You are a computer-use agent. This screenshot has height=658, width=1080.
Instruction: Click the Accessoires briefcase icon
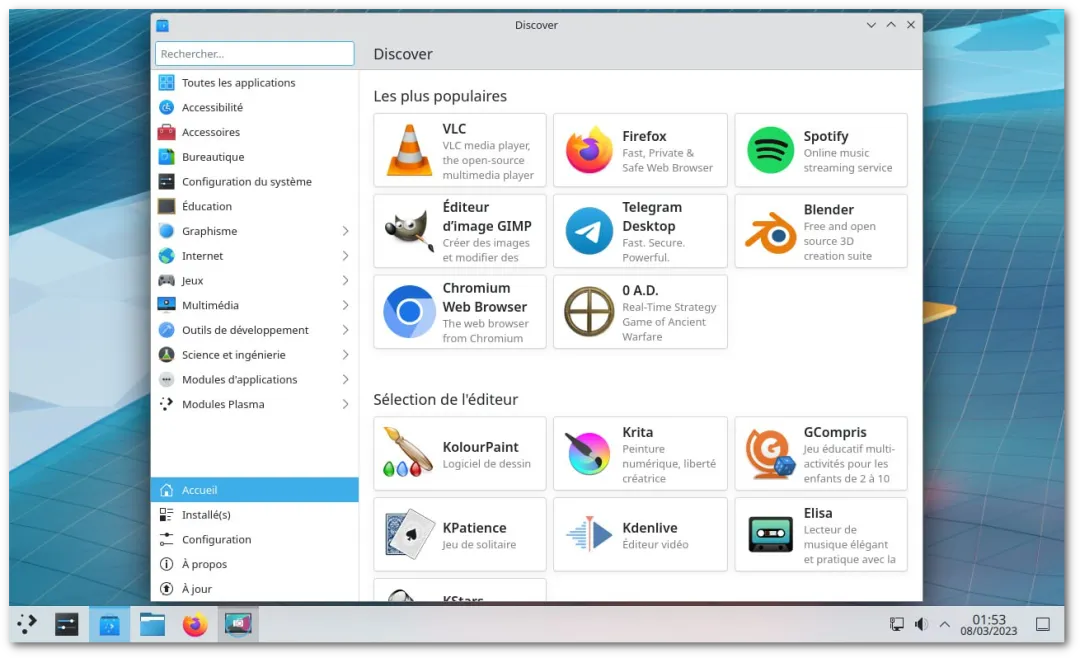point(166,132)
